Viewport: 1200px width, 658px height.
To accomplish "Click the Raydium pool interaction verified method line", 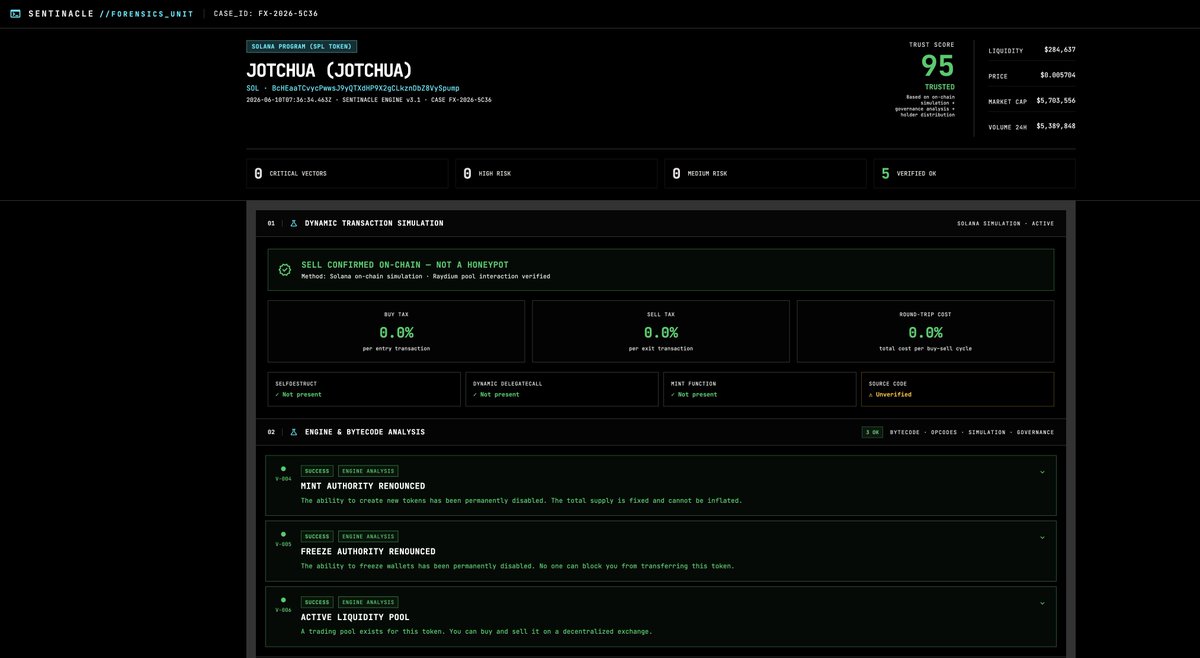I will point(425,276).
